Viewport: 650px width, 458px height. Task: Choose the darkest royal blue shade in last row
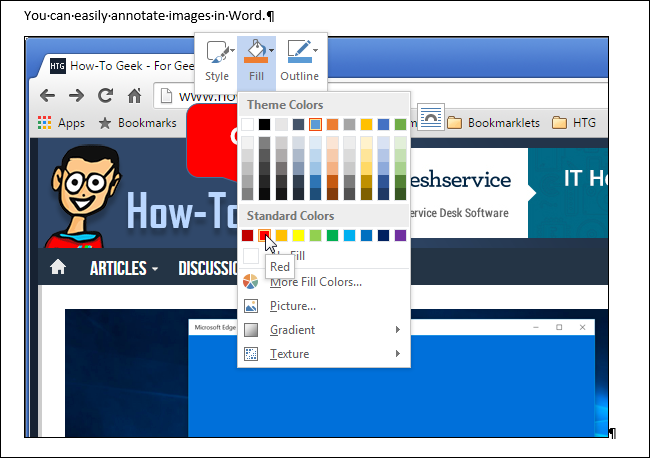point(383,194)
